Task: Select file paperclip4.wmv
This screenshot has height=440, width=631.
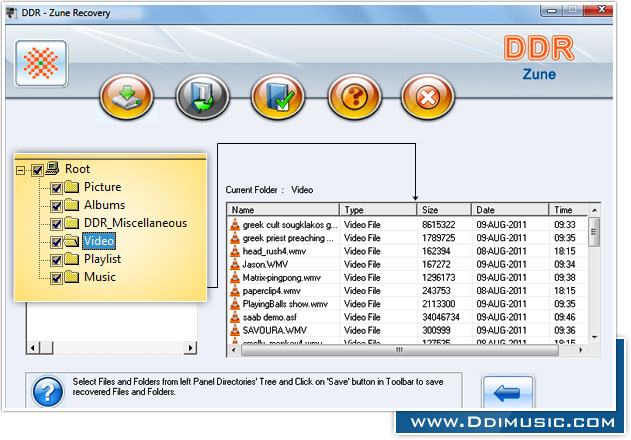Action: 272,291
